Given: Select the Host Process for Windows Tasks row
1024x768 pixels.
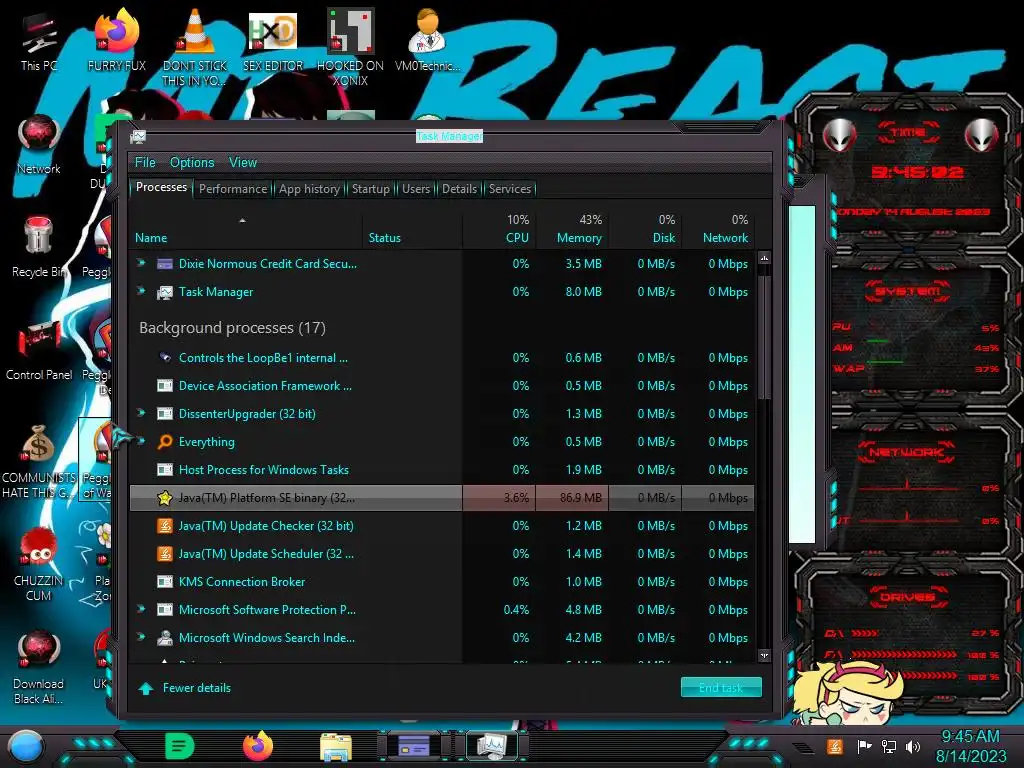Looking at the screenshot, I should (x=442, y=470).
